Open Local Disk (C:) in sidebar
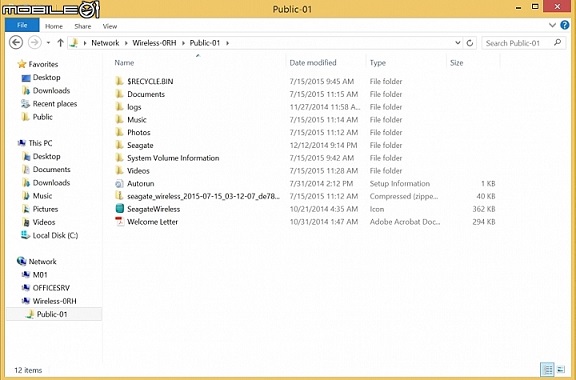 [55, 235]
